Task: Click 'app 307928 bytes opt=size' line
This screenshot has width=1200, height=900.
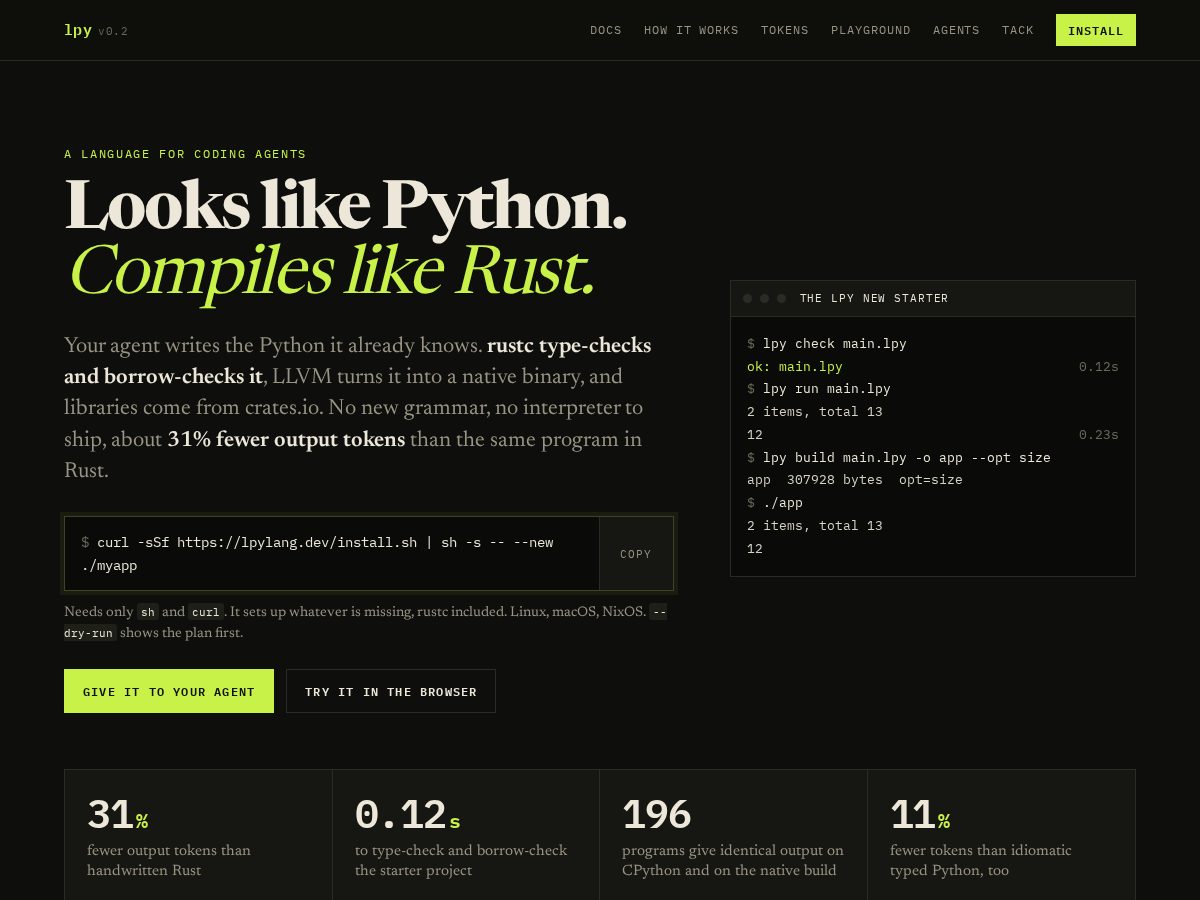Action: tap(855, 479)
